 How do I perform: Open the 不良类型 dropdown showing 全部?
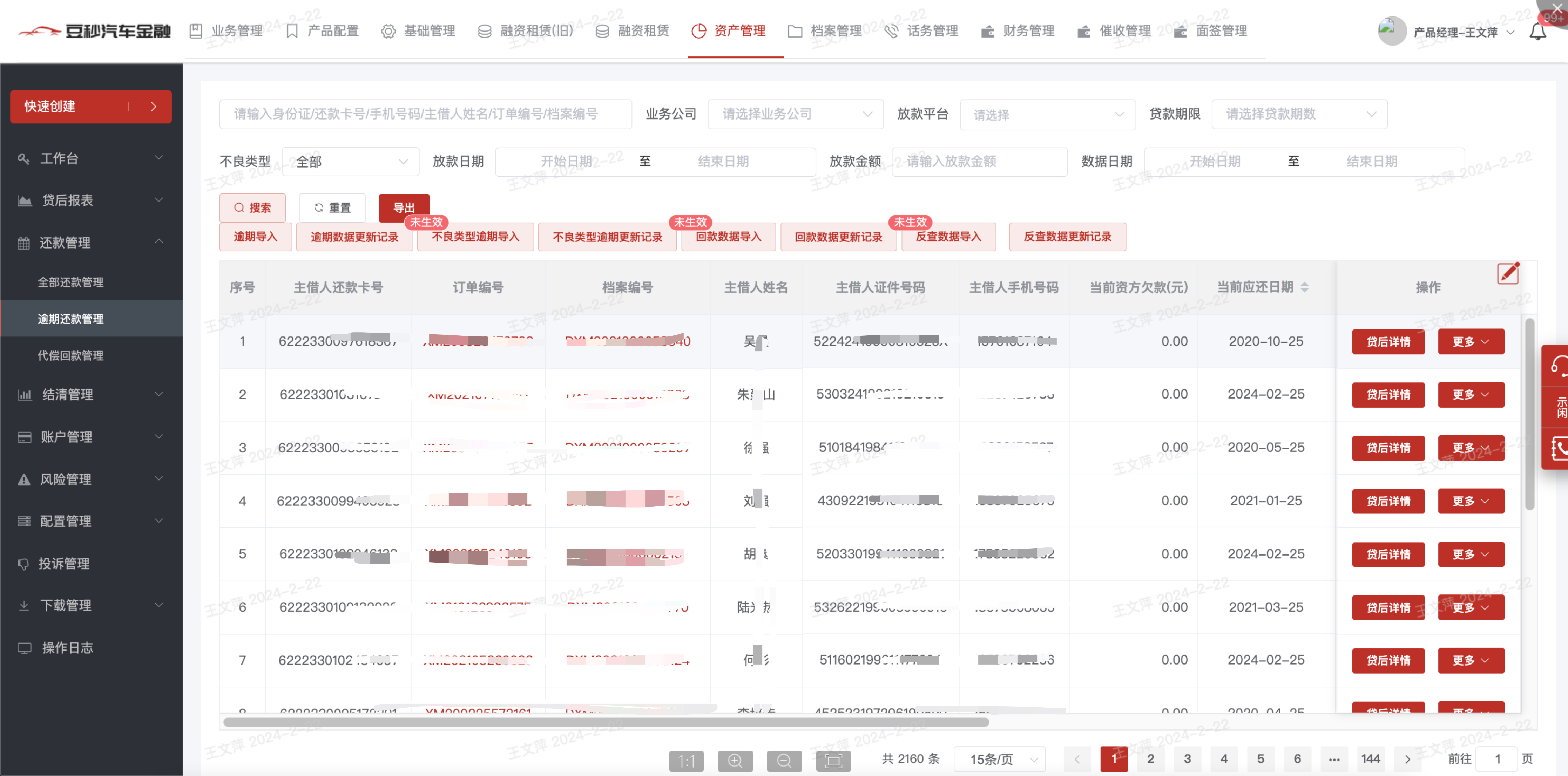351,161
